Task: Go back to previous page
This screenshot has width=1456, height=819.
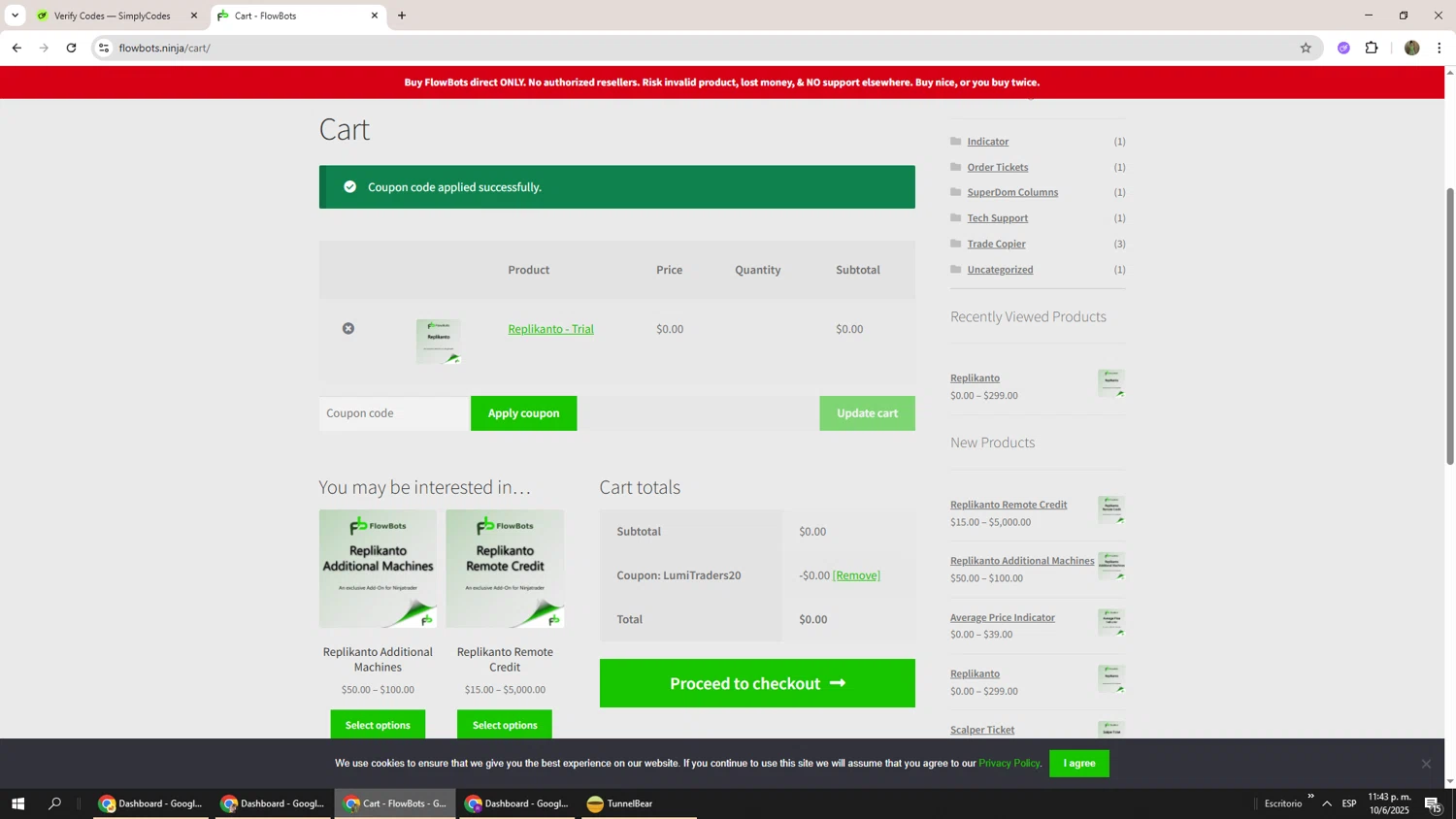Action: (x=17, y=48)
